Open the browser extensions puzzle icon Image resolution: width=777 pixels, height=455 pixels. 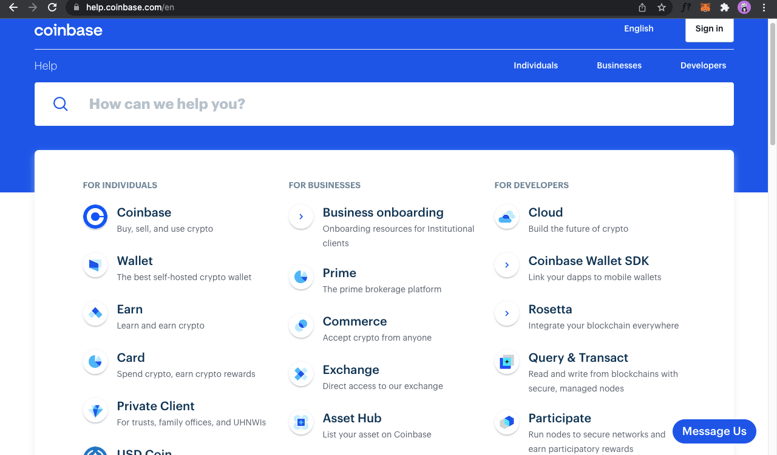724,7
